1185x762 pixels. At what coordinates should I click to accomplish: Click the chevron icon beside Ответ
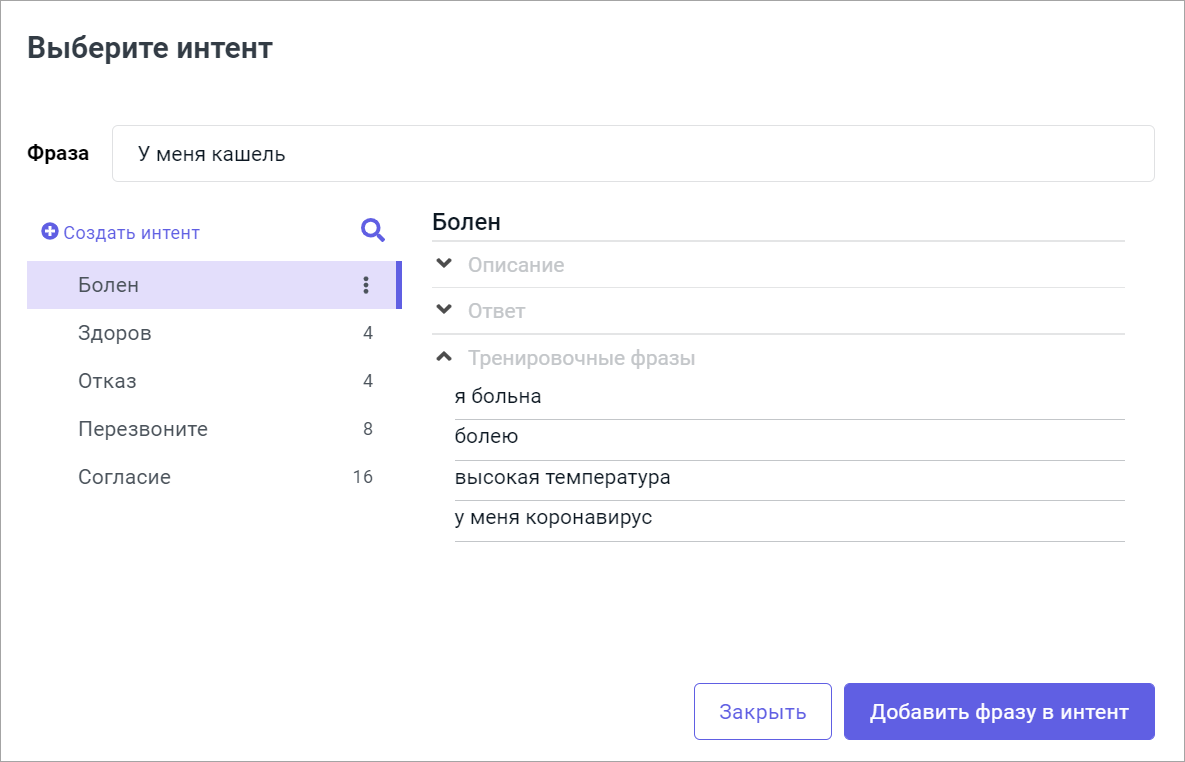point(443,310)
